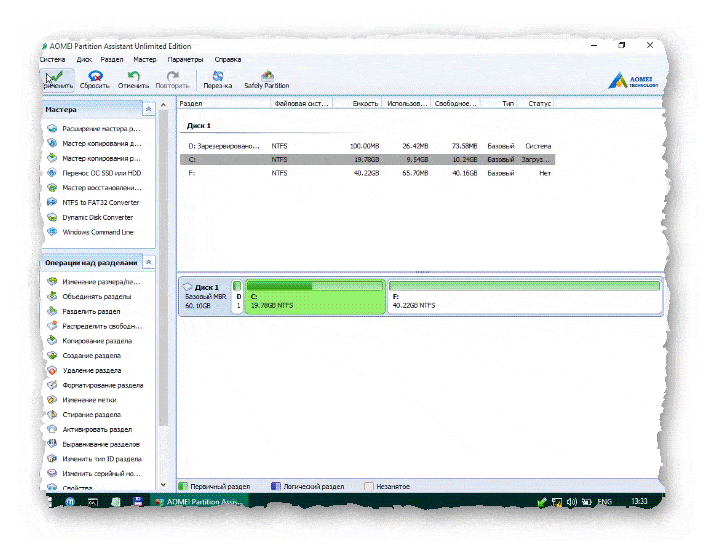Sort by the Раздел column header
Image resolution: width=704 pixels, height=544 pixels.
tap(224, 104)
